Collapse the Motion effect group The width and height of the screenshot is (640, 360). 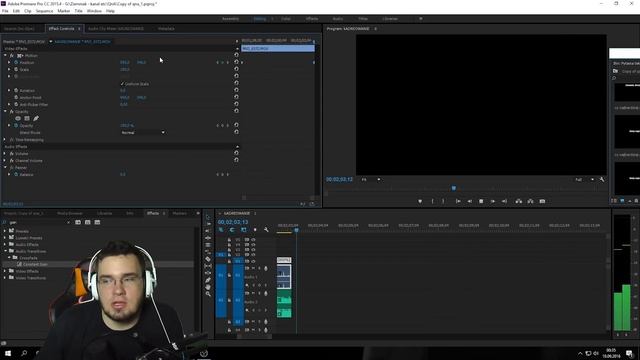(5, 56)
